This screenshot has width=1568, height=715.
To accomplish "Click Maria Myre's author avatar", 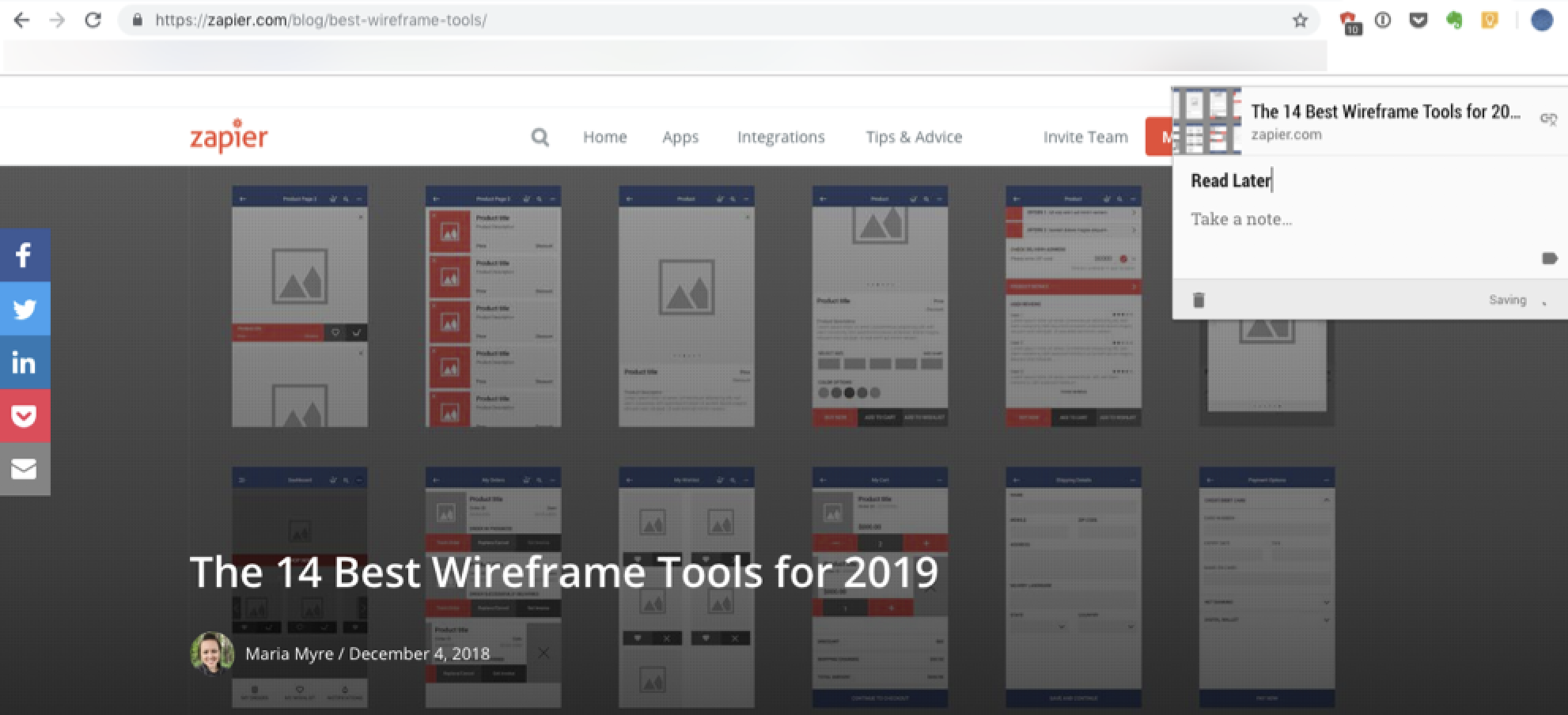I will [x=212, y=653].
